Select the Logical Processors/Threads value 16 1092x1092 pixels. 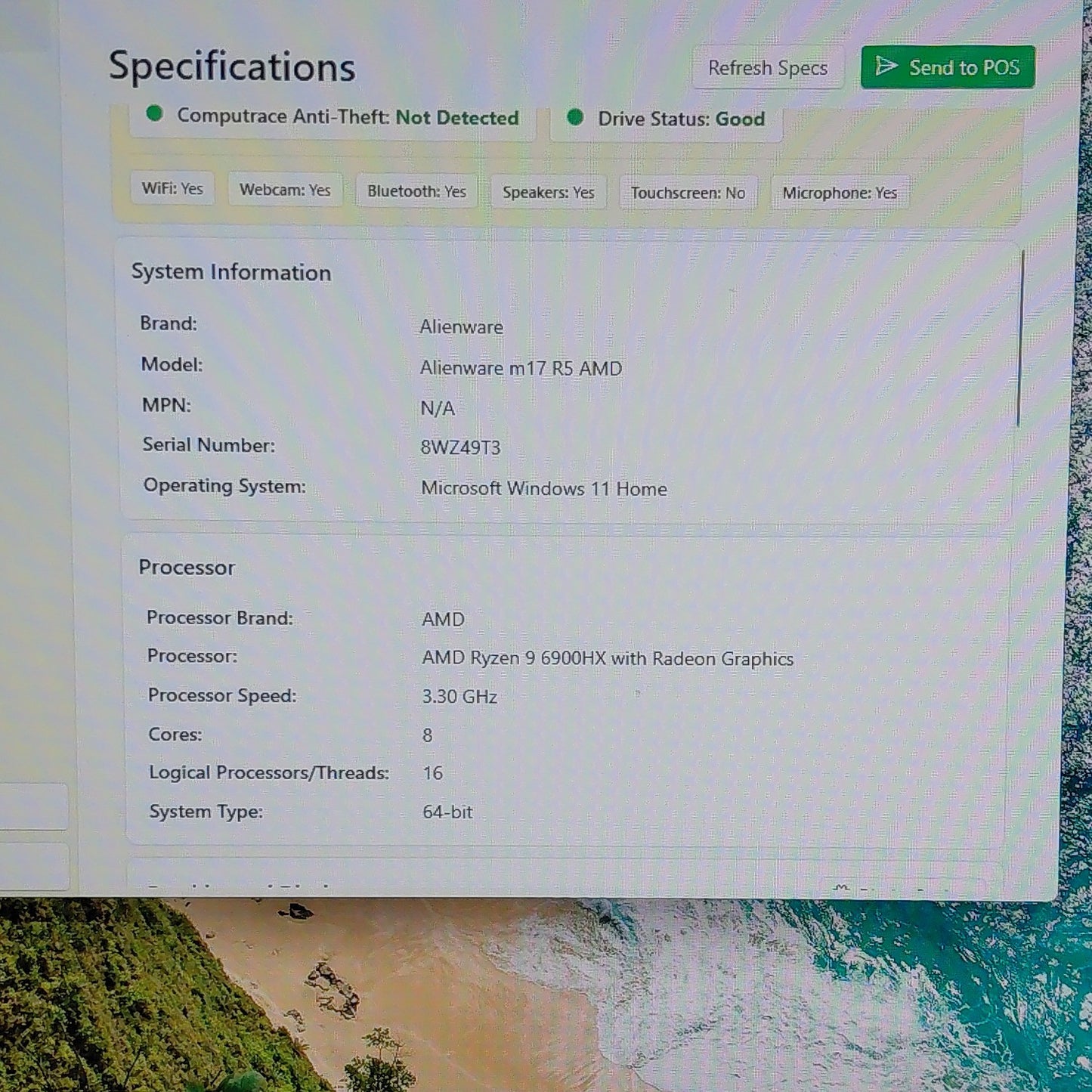(x=433, y=773)
